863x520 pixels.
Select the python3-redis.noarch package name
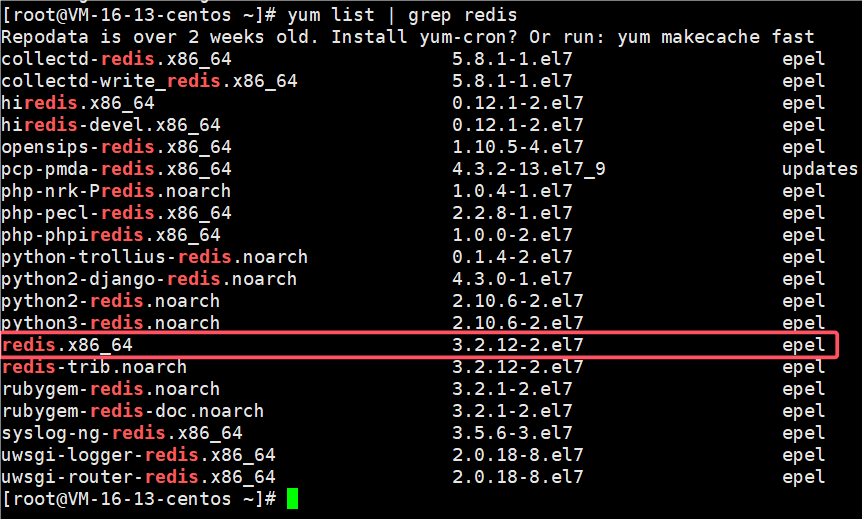(111, 322)
